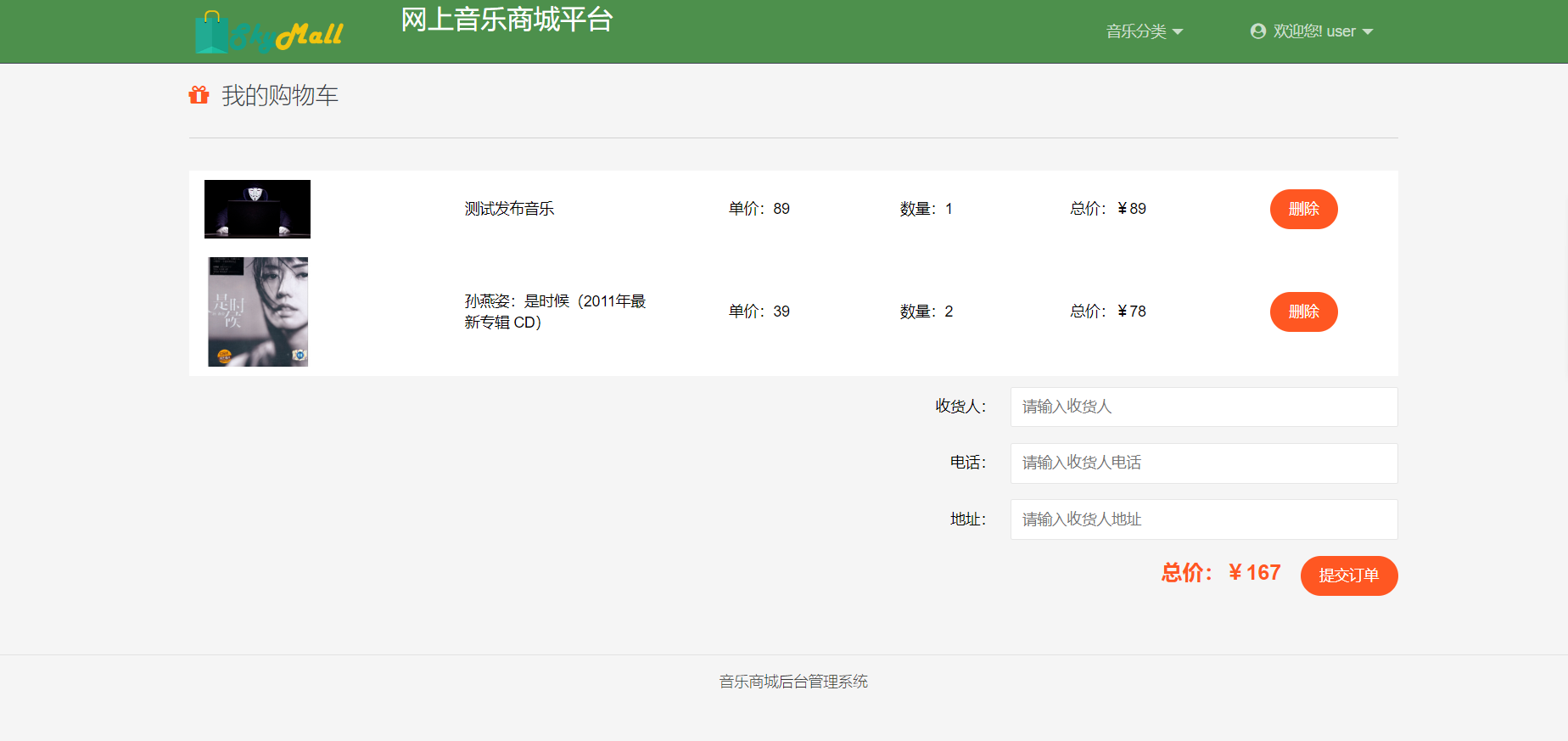Open the 孙燕姿 album cover thumbnail
The image size is (1568, 741).
pos(258,312)
